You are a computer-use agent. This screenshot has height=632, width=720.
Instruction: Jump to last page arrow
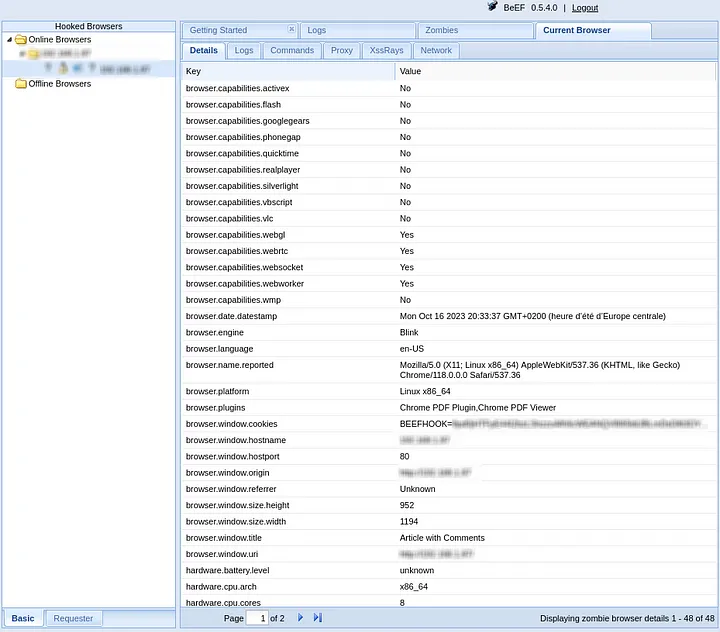pyautogui.click(x=317, y=618)
